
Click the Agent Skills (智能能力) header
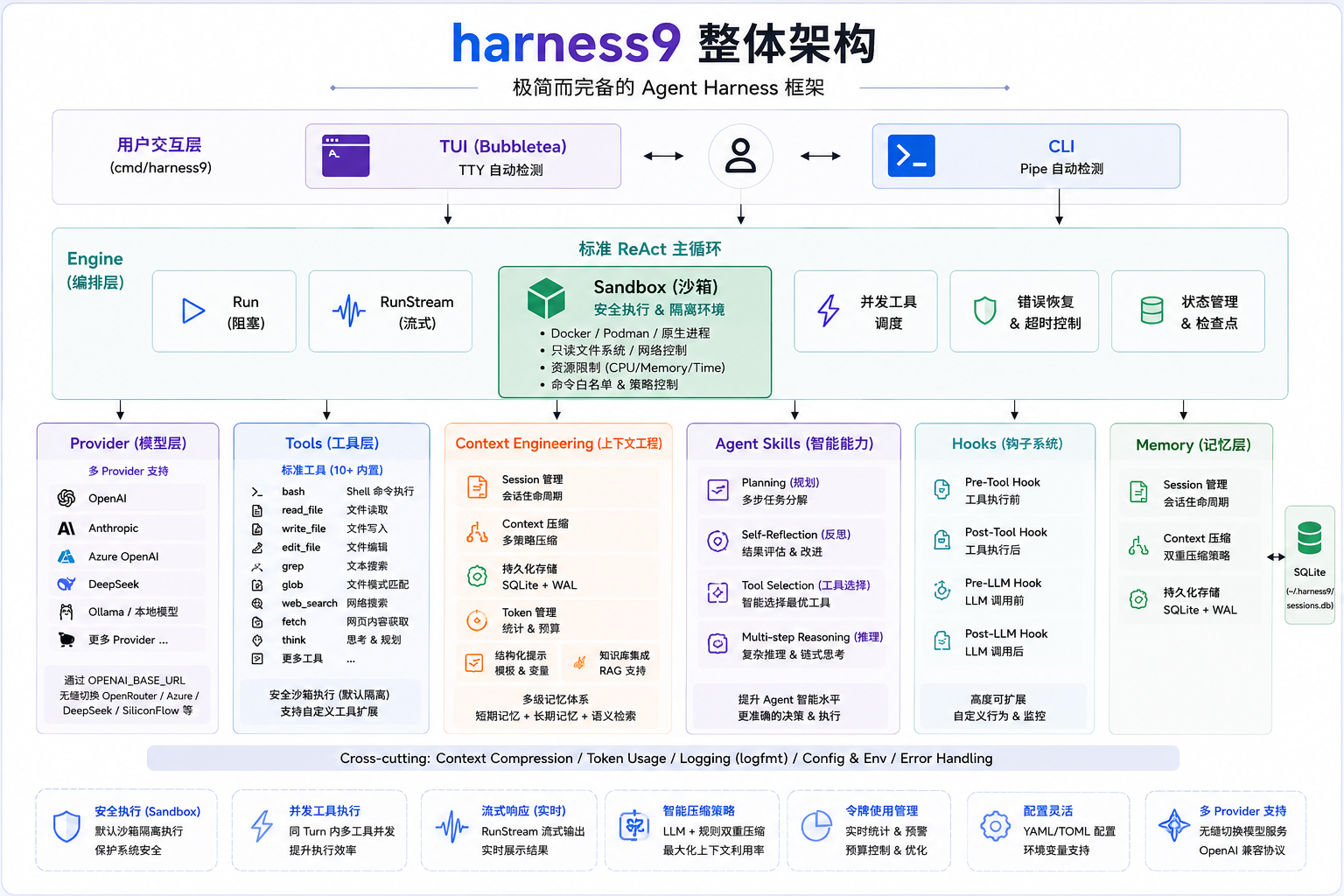pos(794,444)
